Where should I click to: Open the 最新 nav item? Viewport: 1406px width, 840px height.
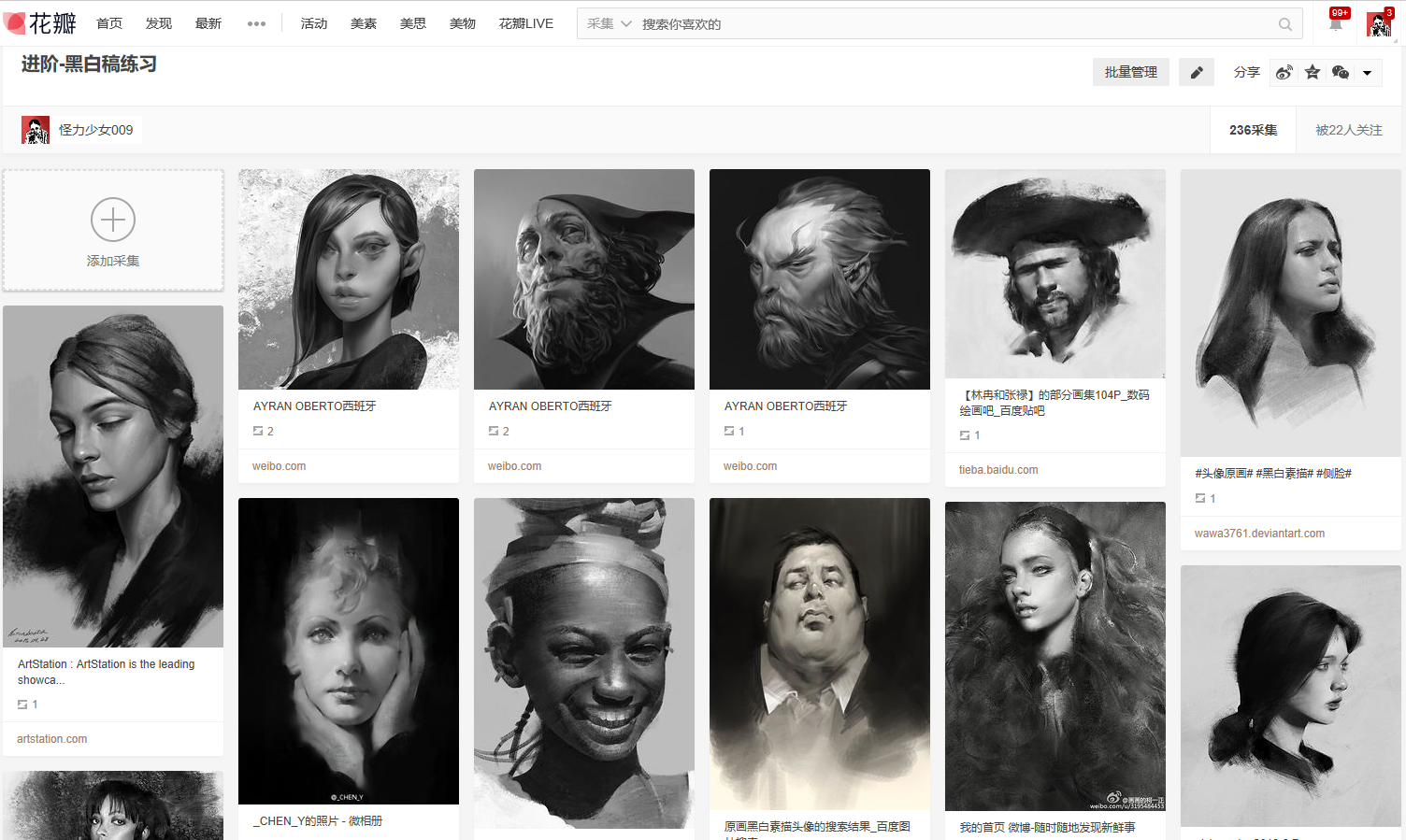click(208, 23)
